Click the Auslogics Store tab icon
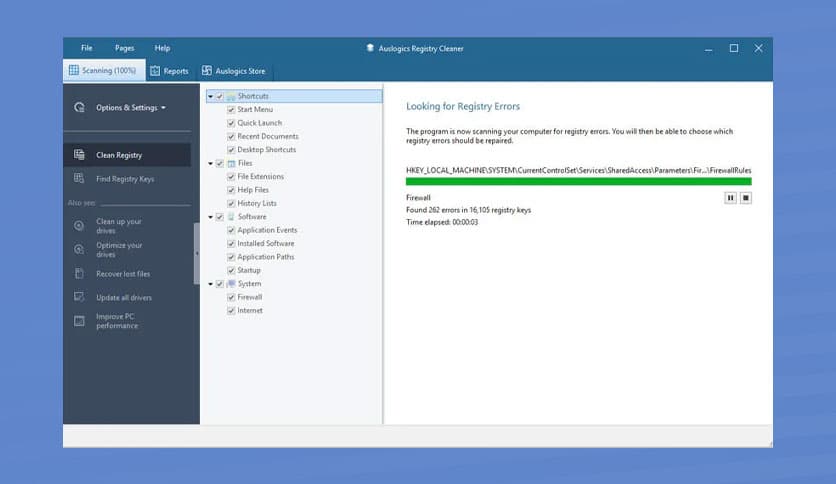Screen dimensions: 836x484 207,70
